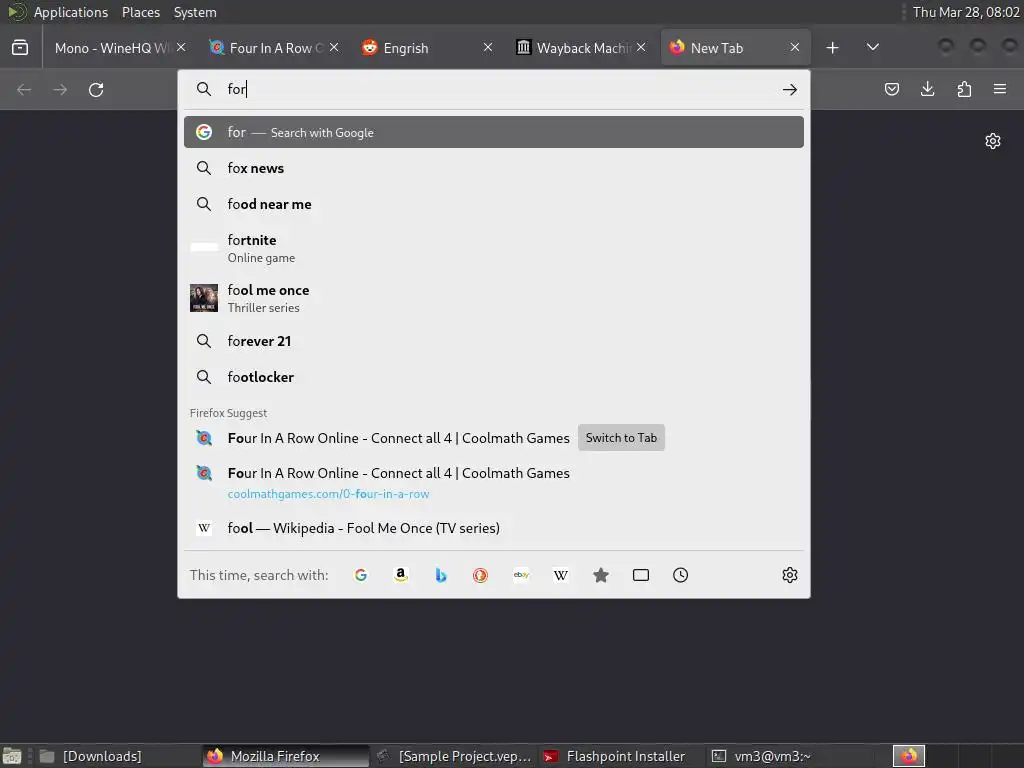Close the Mono - WineHQ tab

click(181, 47)
